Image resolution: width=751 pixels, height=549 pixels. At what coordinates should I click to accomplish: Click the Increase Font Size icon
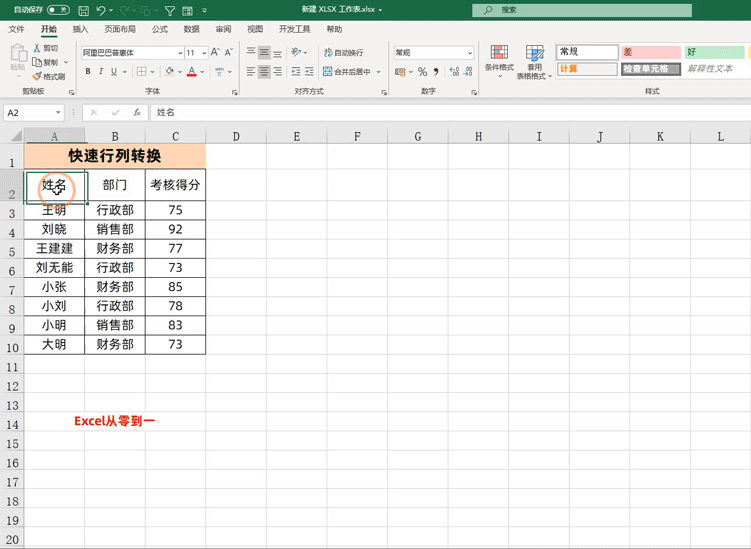pyautogui.click(x=215, y=52)
